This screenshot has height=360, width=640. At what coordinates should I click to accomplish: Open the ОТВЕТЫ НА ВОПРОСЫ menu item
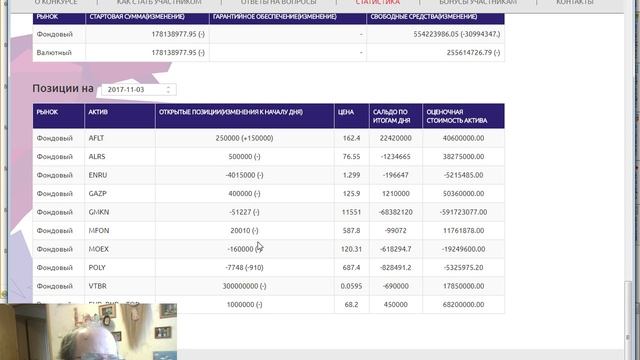[x=278, y=2]
